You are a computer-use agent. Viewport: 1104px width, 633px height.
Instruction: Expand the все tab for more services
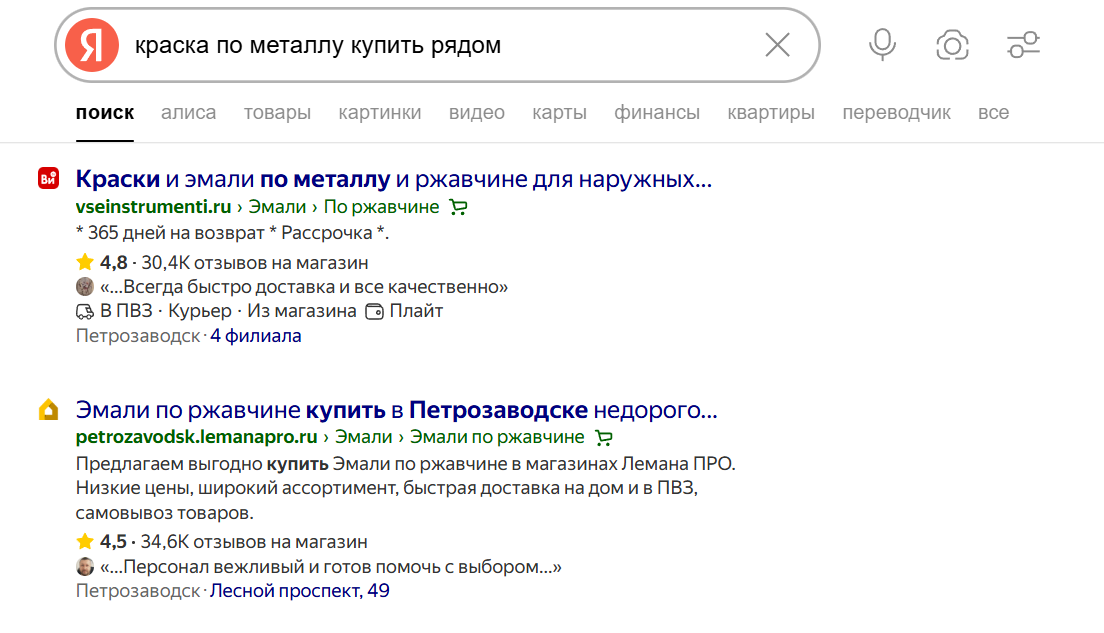tap(993, 113)
